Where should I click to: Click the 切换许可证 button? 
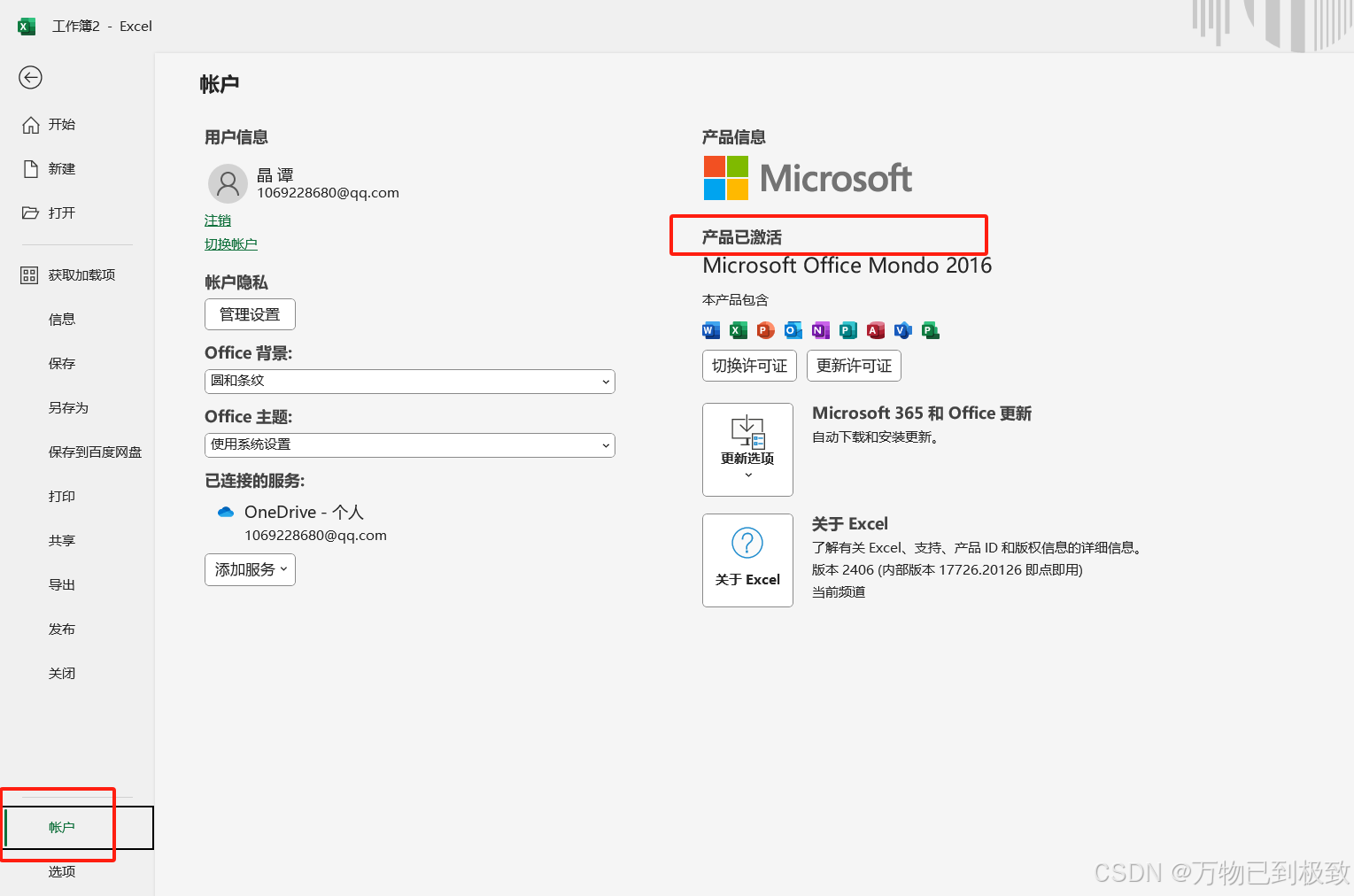click(x=749, y=366)
